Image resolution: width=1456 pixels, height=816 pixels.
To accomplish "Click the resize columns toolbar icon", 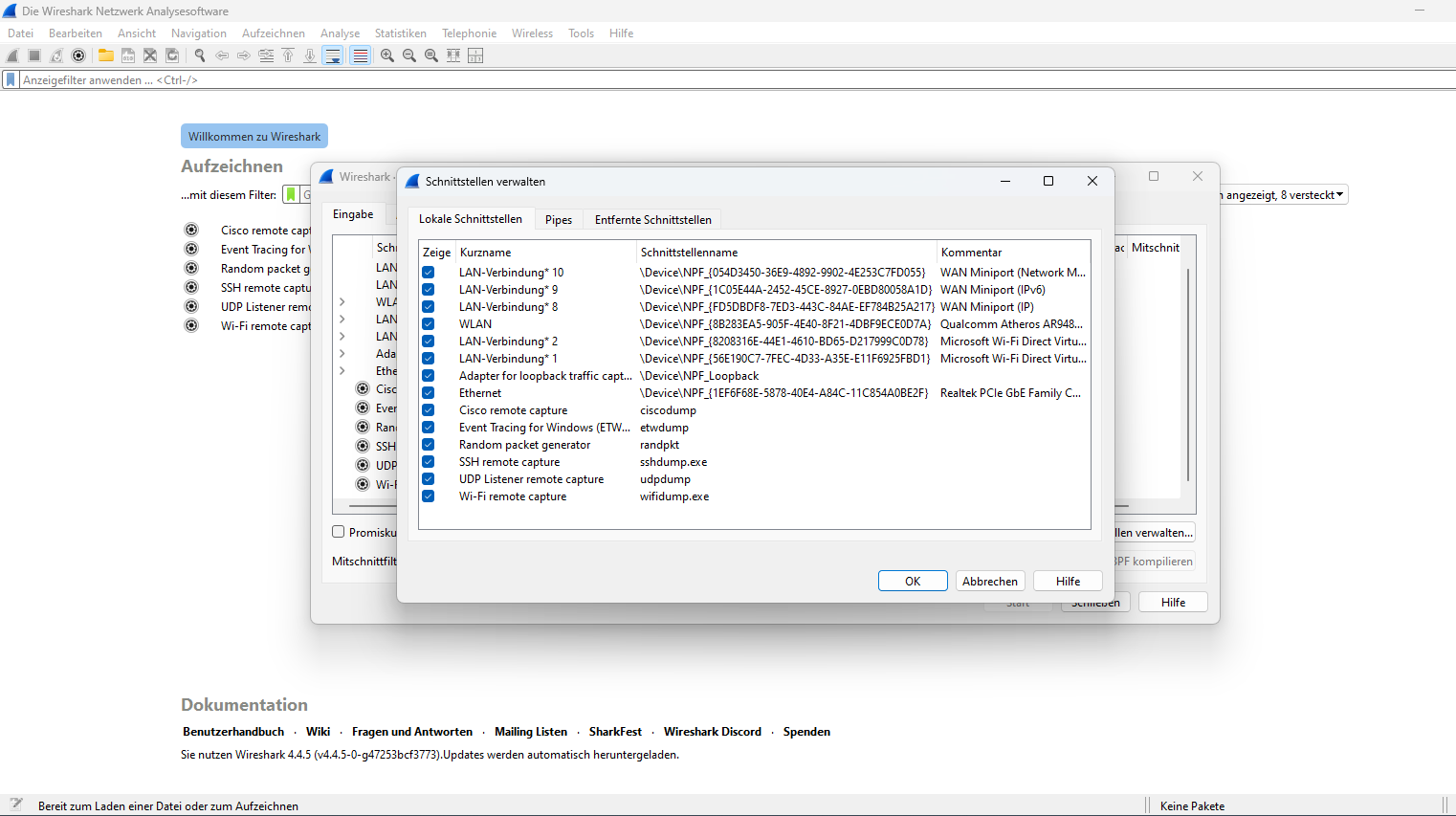I will (453, 55).
